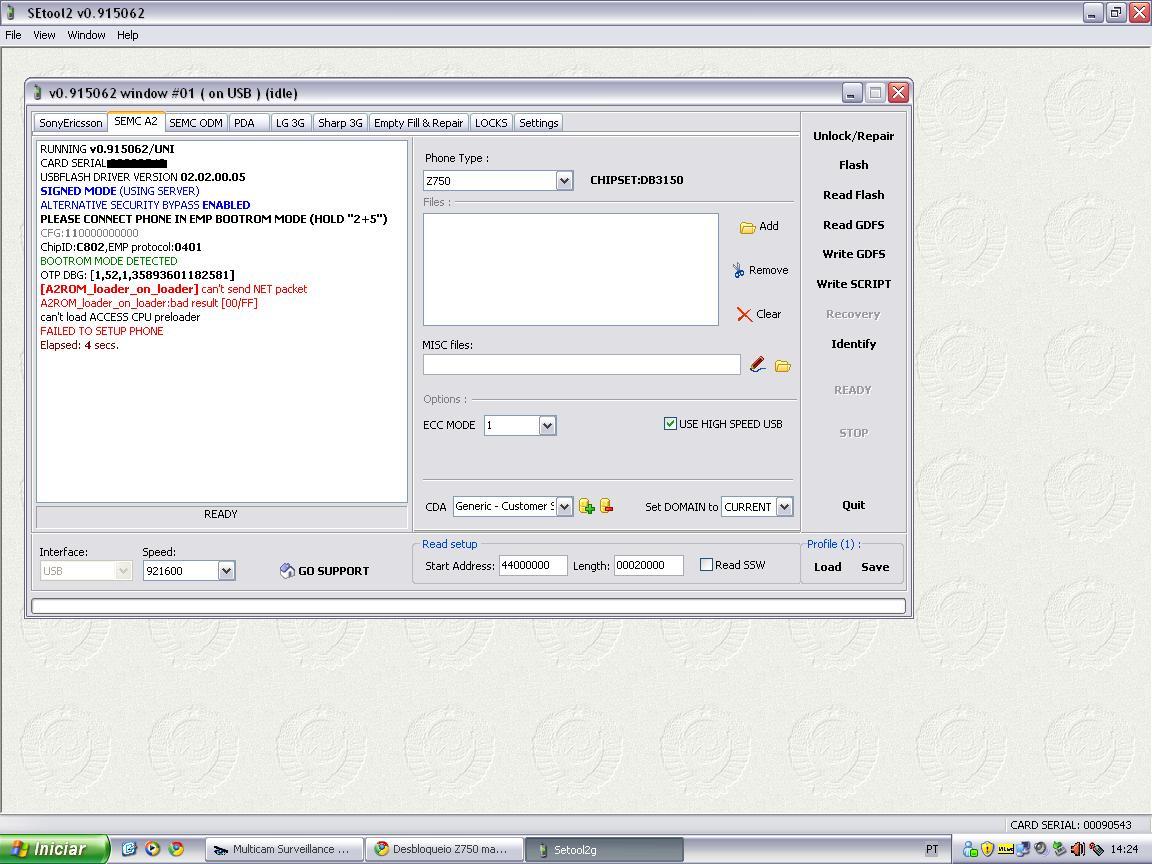The height and width of the screenshot is (864, 1152).
Task: Click the Load profile button
Action: click(827, 567)
